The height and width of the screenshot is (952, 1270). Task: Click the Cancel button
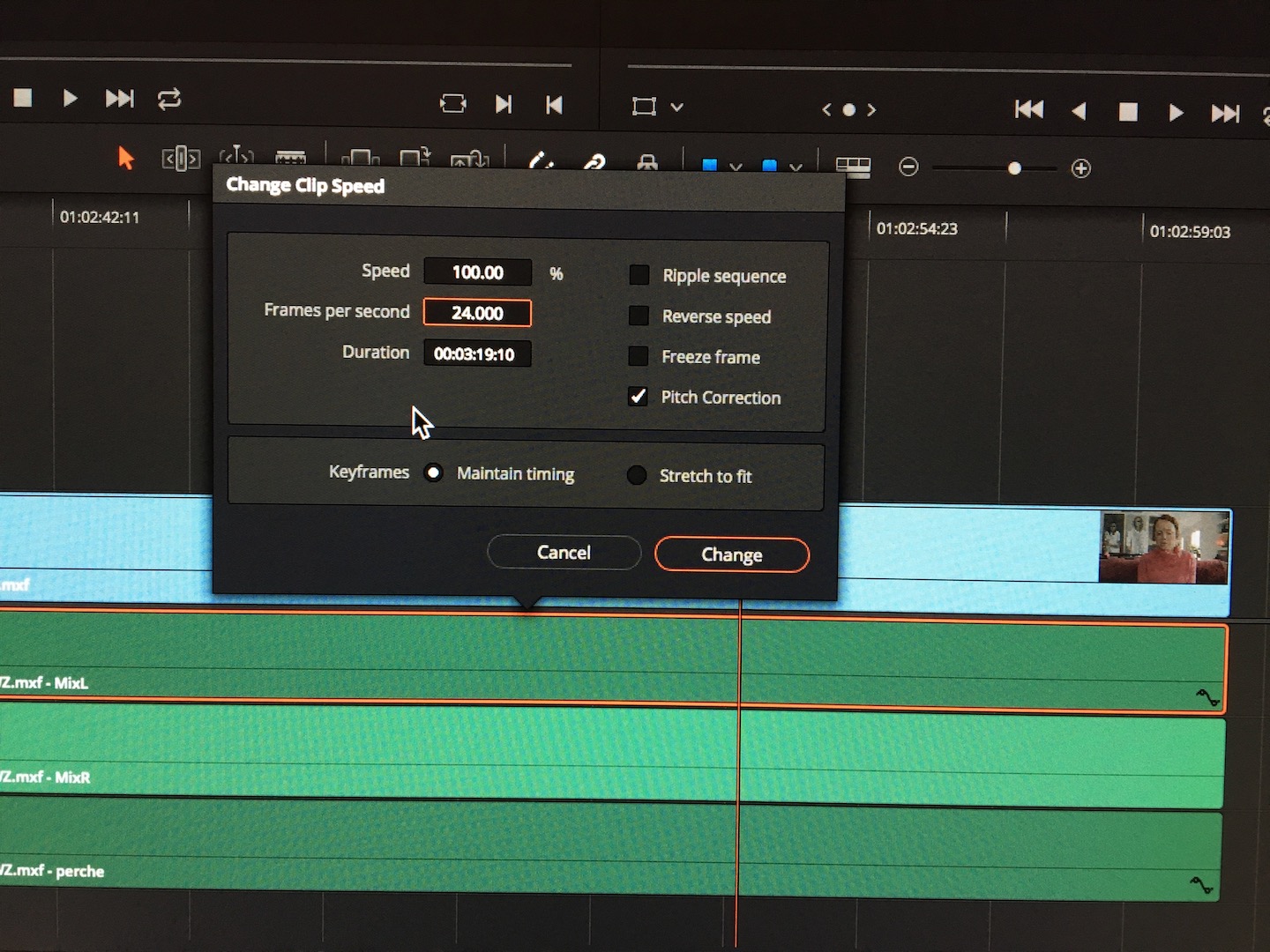[564, 553]
